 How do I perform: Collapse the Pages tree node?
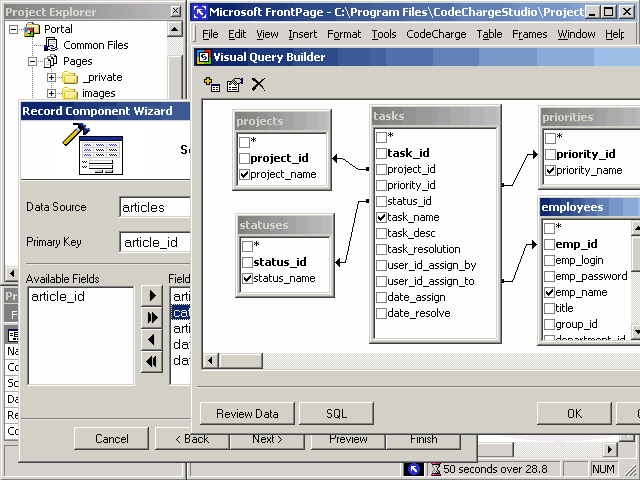(32, 61)
